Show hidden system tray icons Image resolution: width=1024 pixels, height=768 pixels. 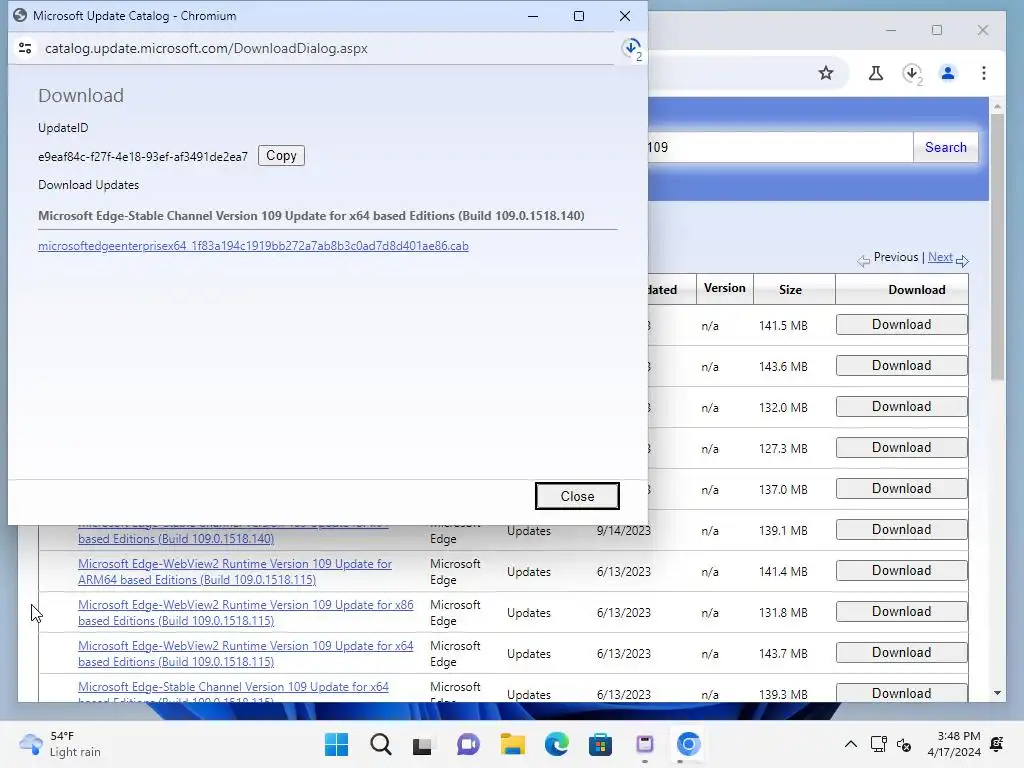point(850,744)
